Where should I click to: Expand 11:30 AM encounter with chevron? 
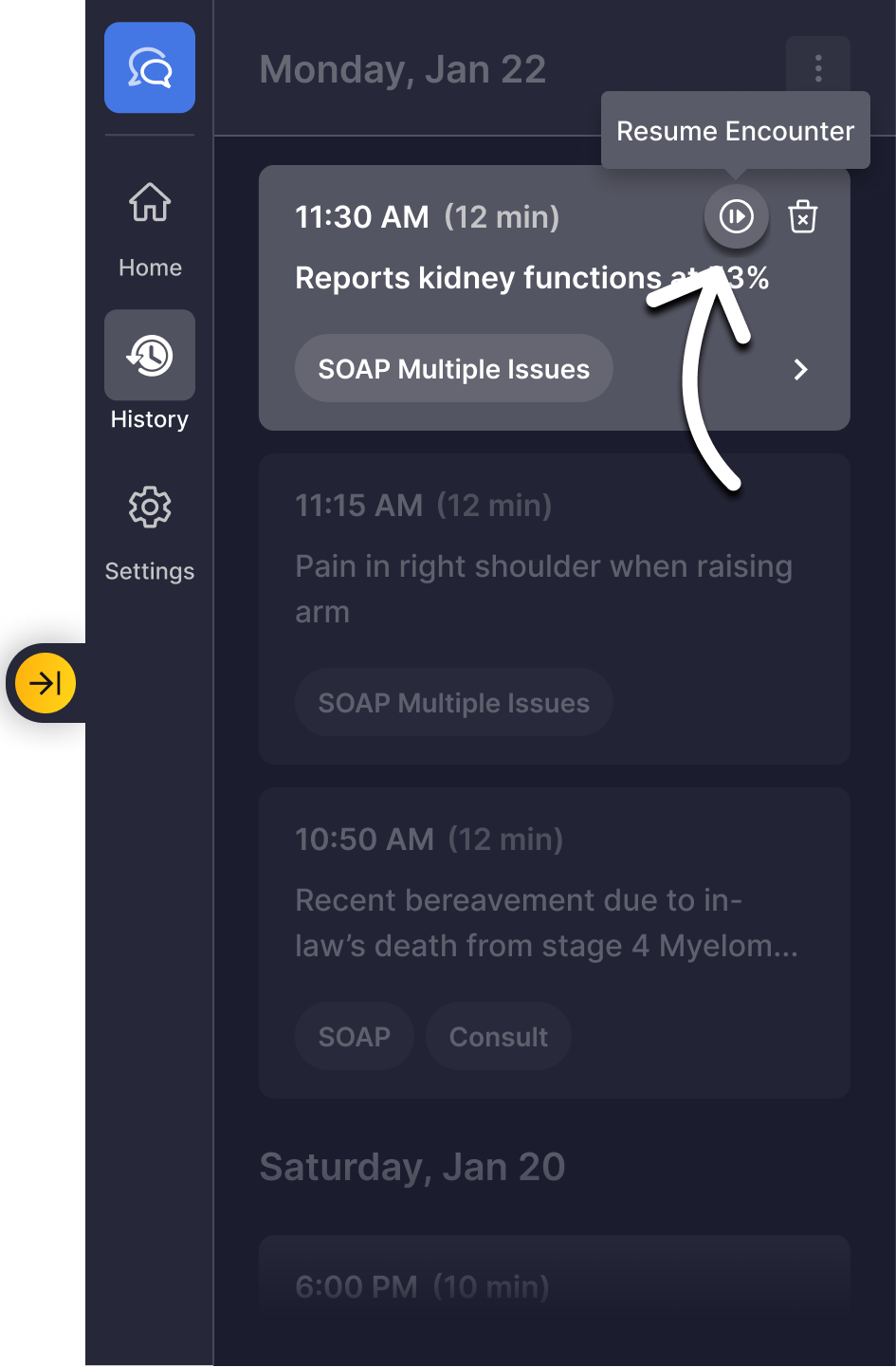801,369
